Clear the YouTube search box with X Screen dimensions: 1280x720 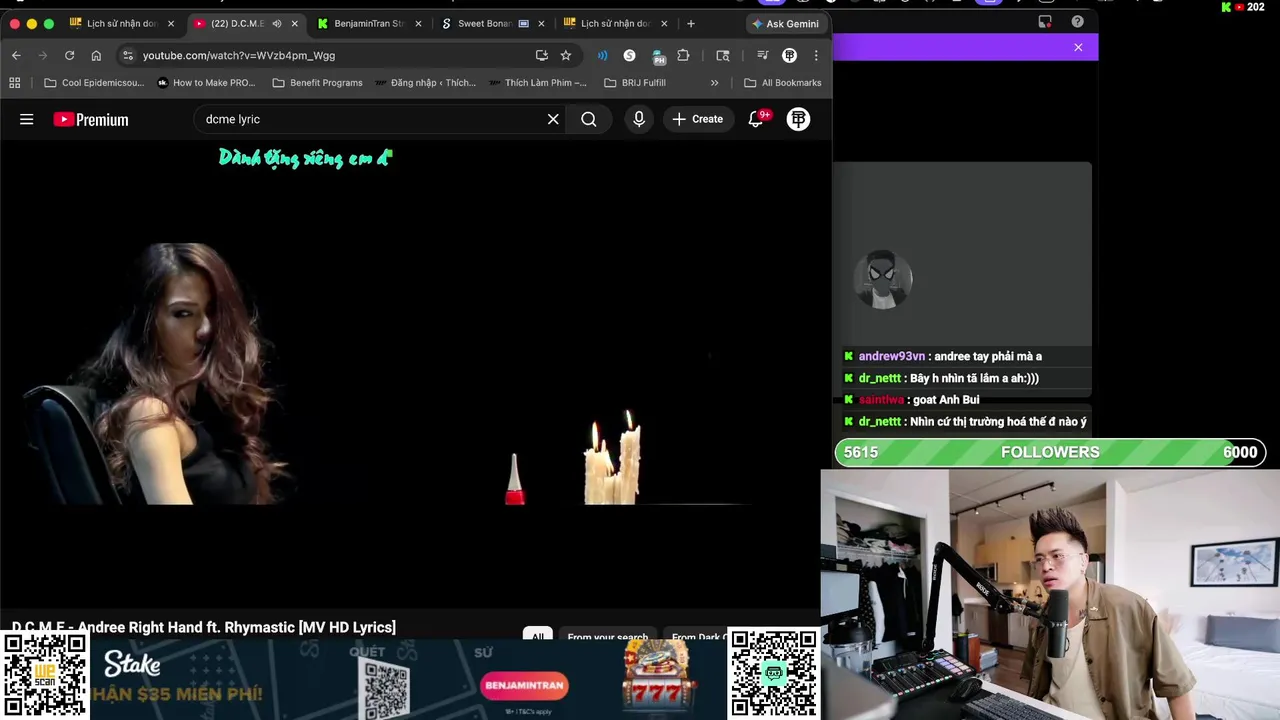click(x=553, y=119)
